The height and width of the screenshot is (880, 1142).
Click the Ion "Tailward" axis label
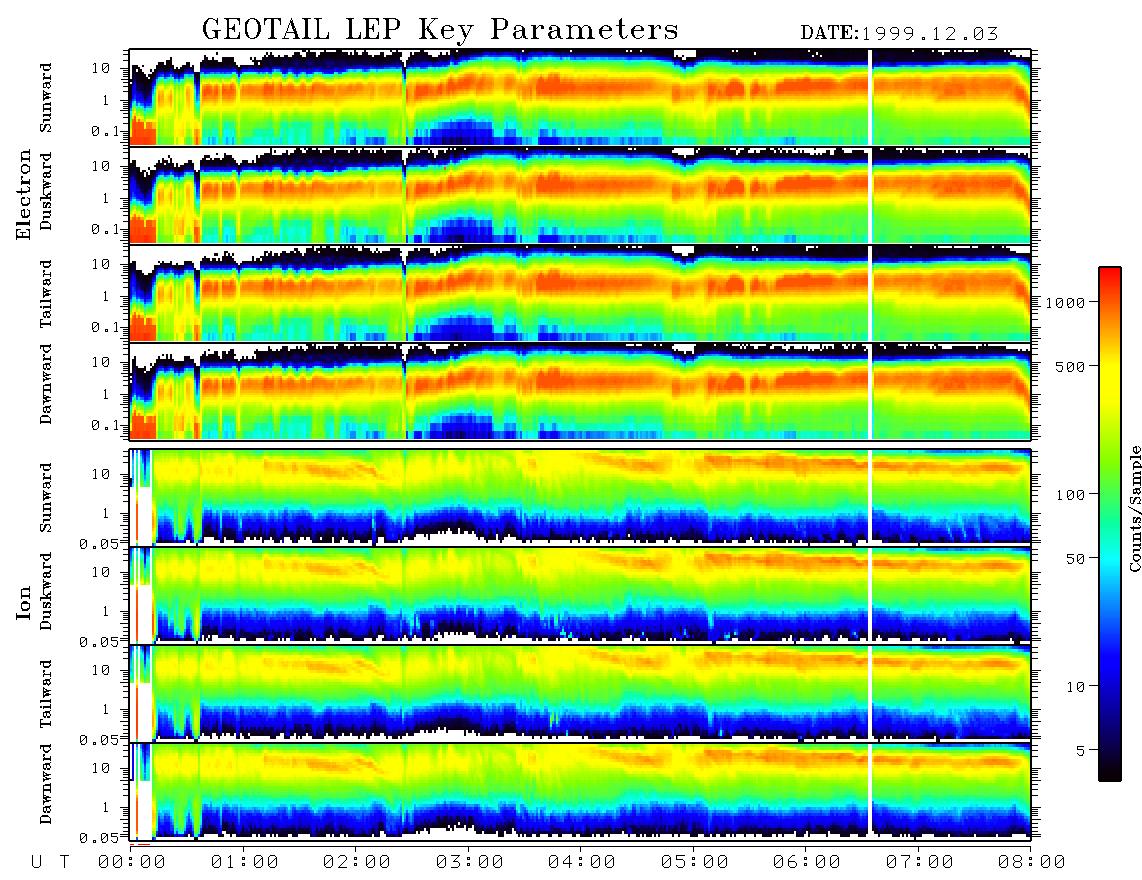click(45, 694)
